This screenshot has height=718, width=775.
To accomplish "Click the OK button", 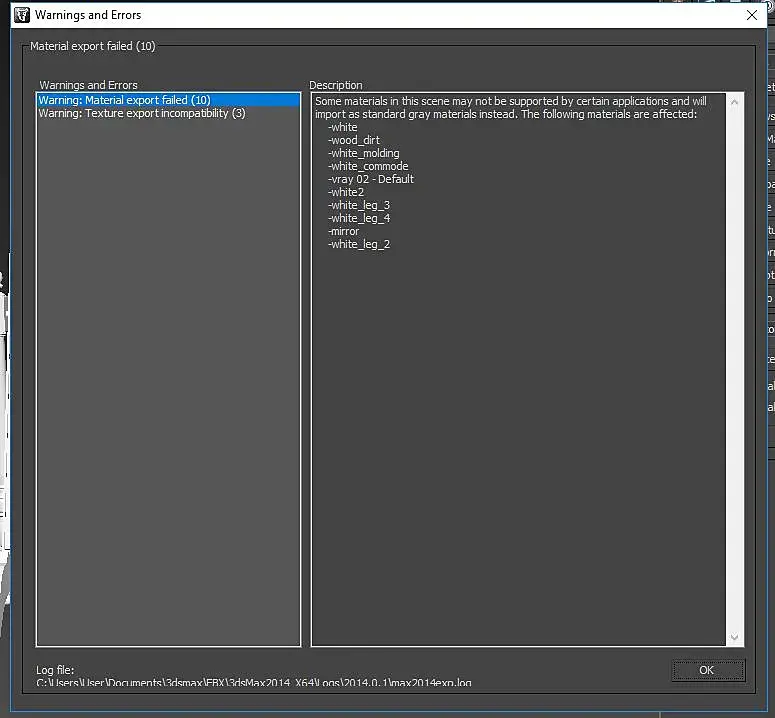I will click(x=708, y=670).
